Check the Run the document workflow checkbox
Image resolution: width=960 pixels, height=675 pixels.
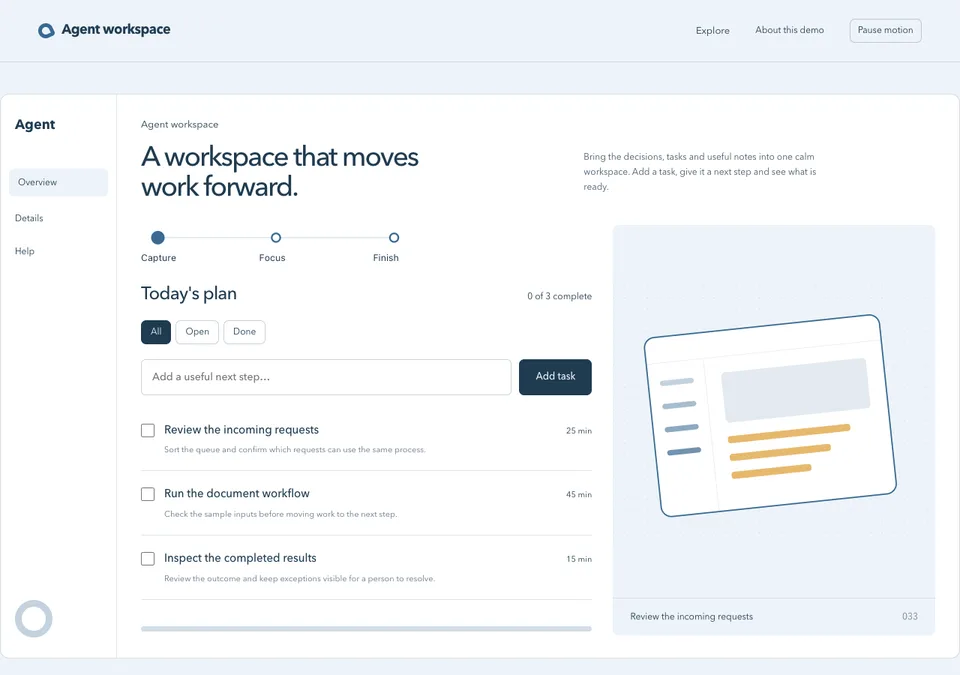tap(148, 494)
